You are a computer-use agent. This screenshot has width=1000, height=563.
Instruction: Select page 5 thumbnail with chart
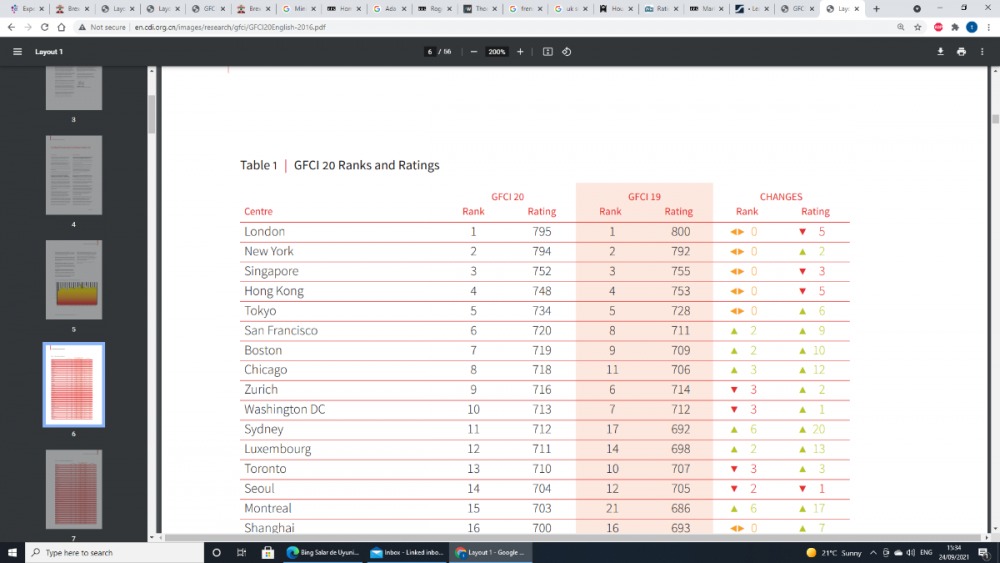click(74, 279)
